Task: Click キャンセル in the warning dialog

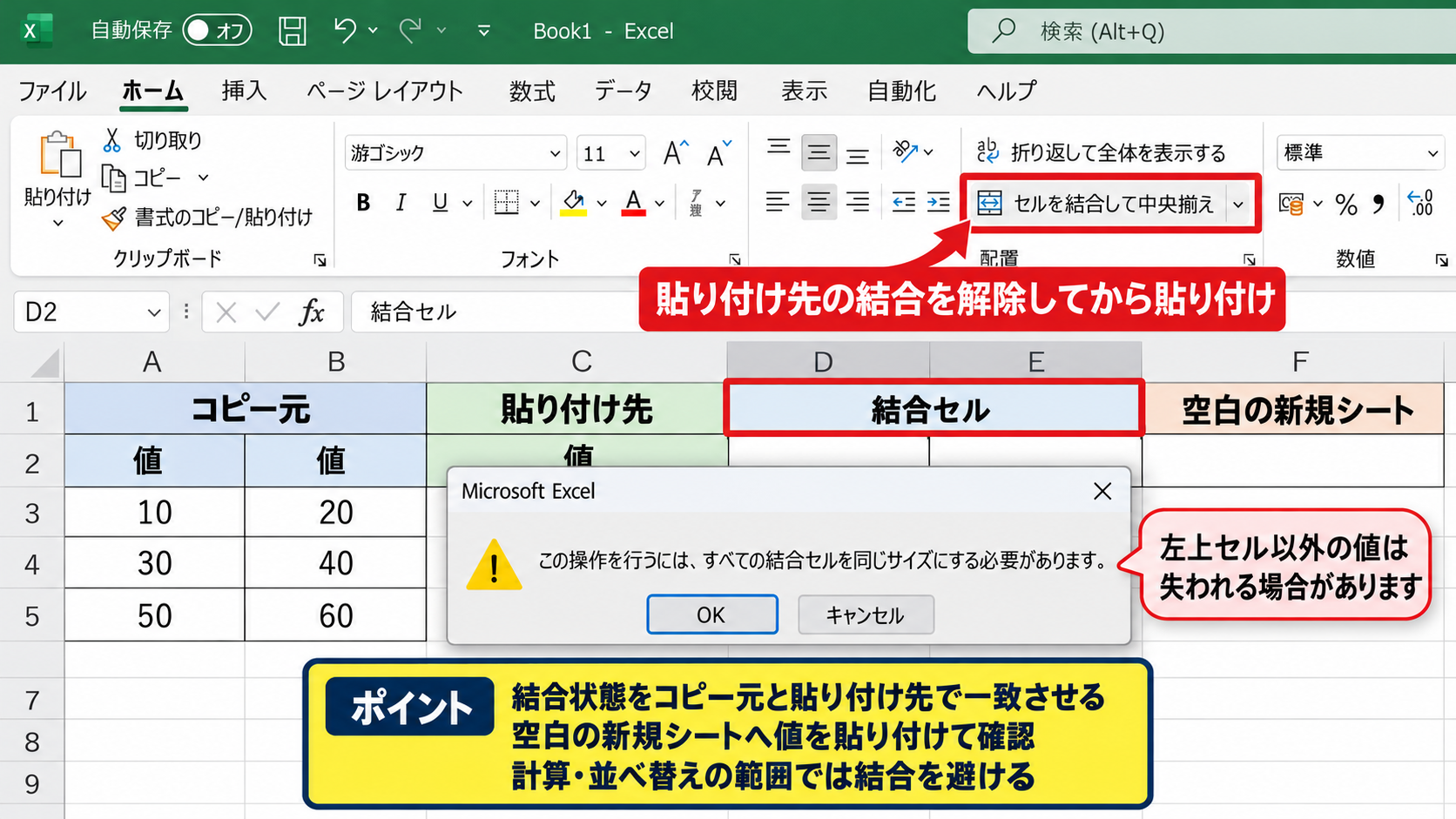Action: [x=866, y=614]
